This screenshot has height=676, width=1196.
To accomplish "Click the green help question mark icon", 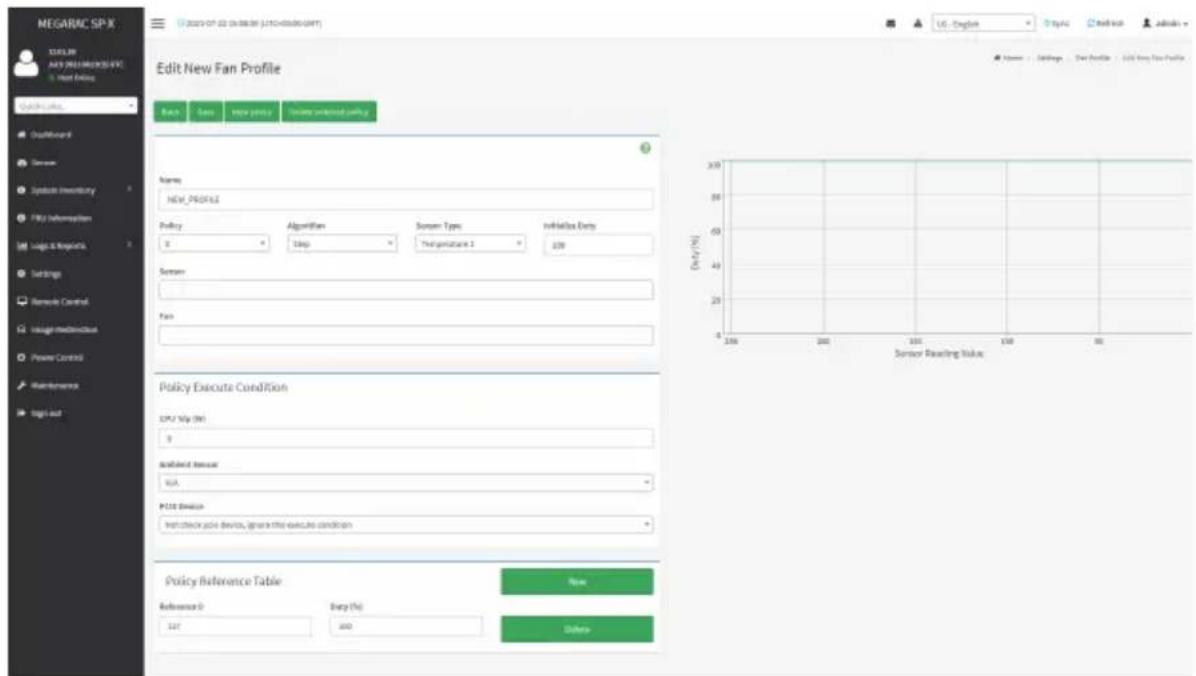I will (x=645, y=148).
